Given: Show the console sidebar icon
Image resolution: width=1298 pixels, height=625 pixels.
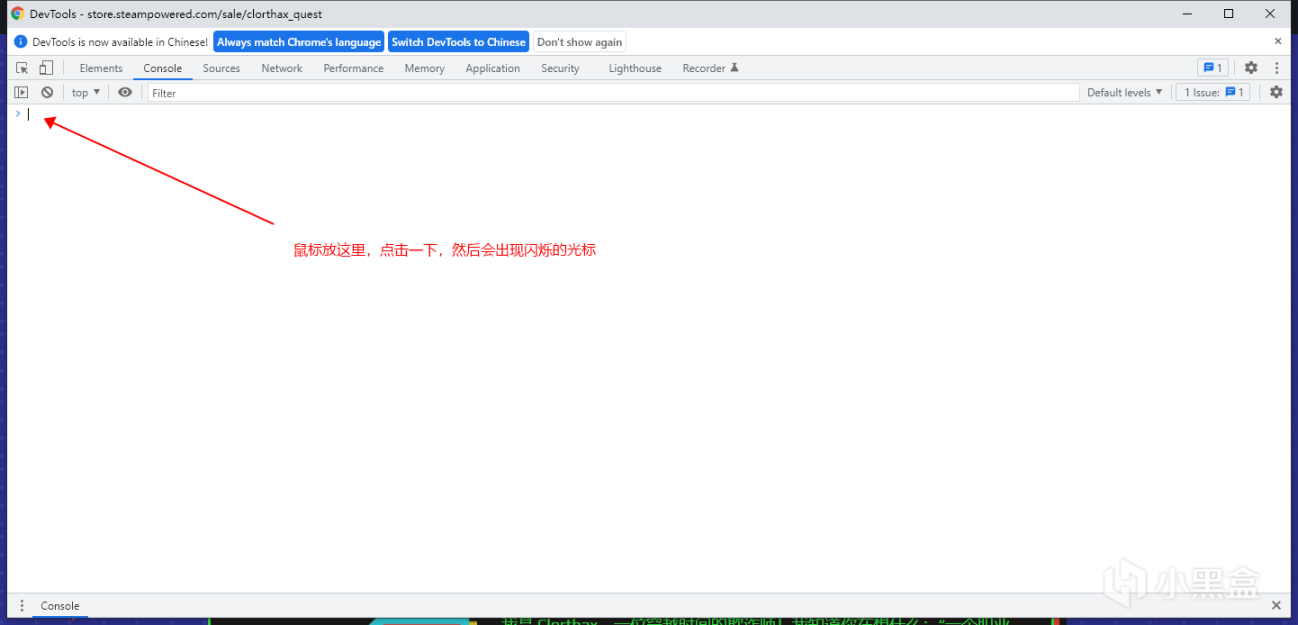Looking at the screenshot, I should [21, 92].
